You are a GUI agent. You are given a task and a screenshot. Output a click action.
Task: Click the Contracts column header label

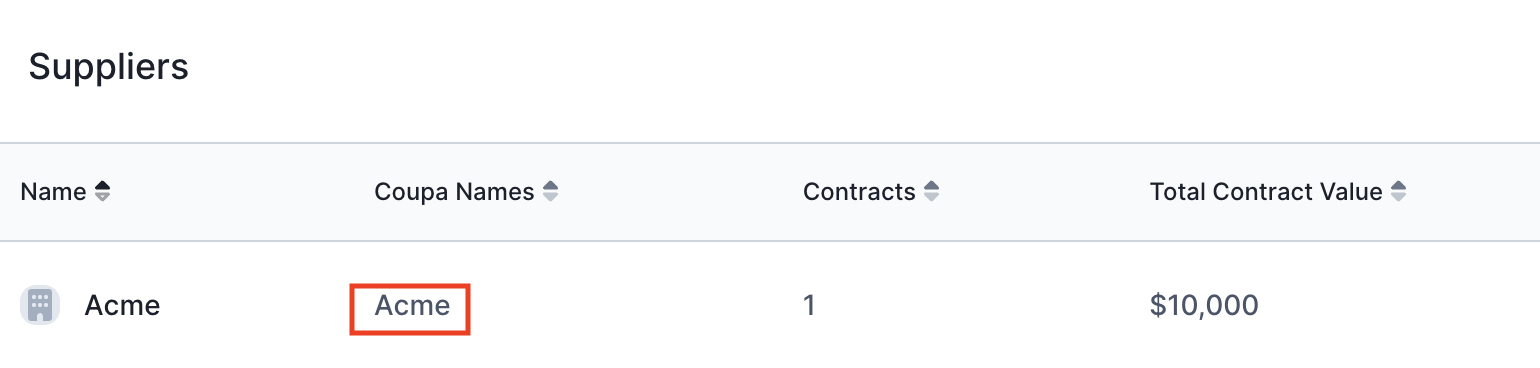click(859, 192)
